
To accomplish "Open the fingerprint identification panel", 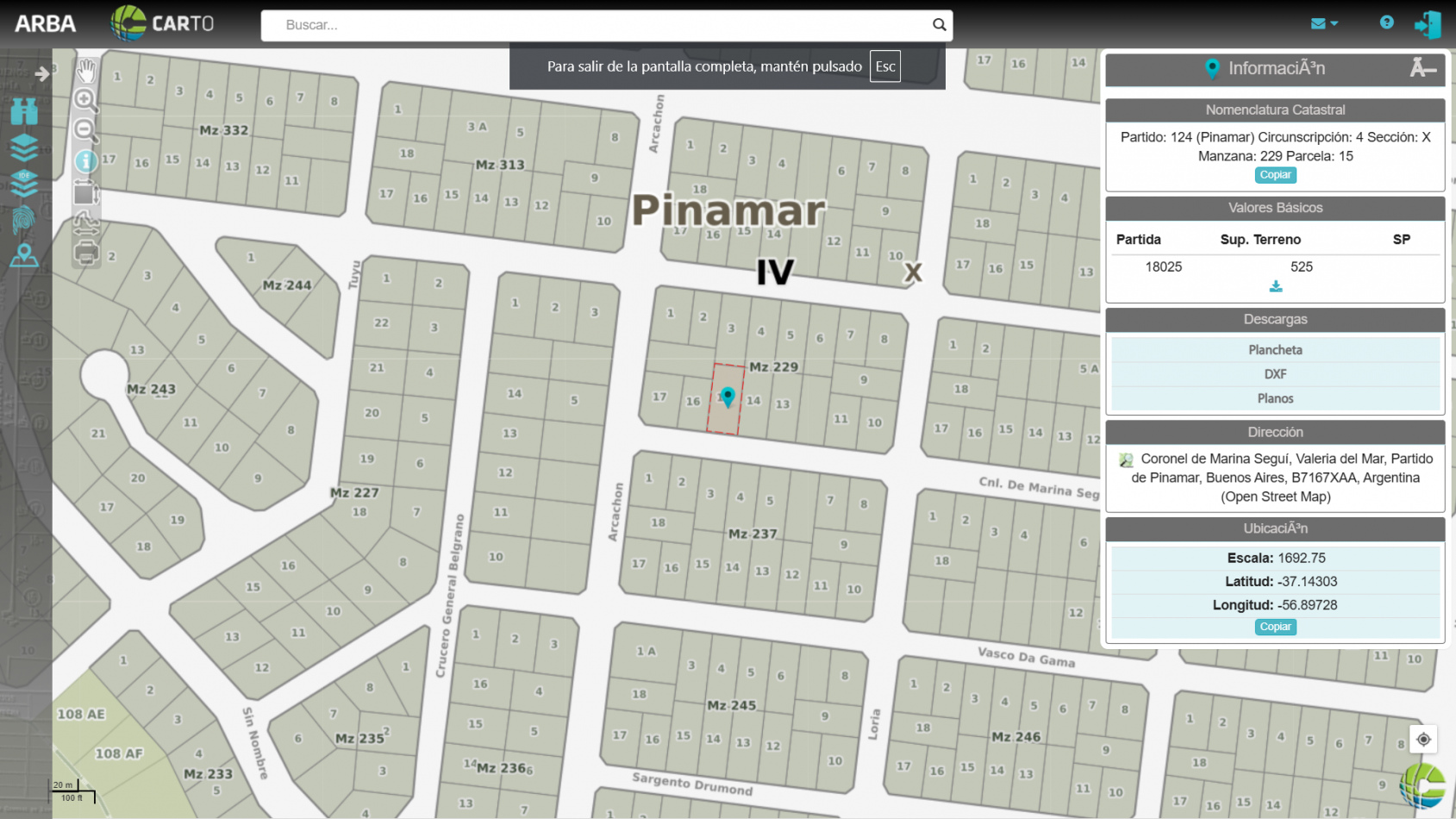I will pyautogui.click(x=24, y=220).
